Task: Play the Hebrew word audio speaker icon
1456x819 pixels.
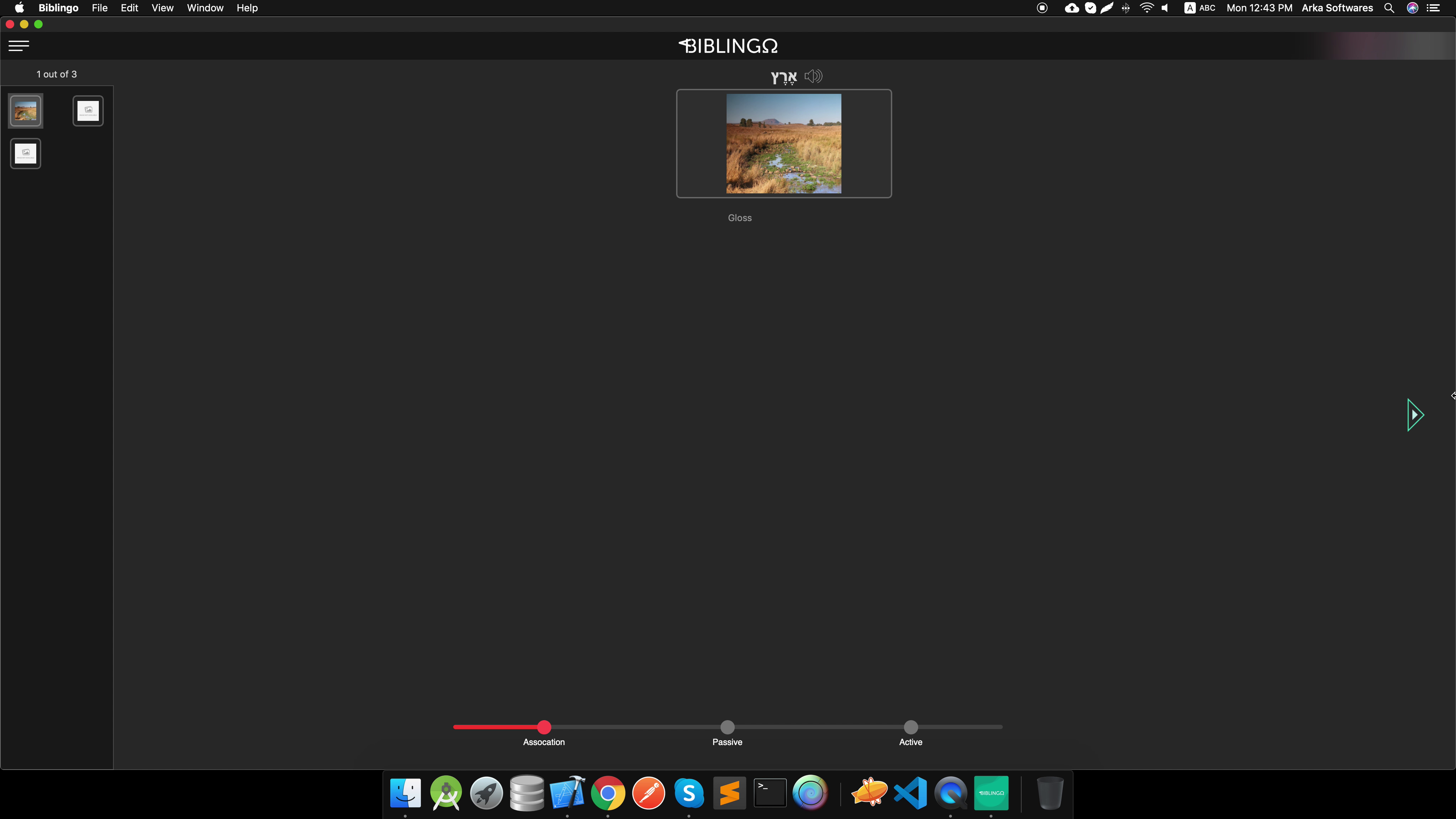Action: coord(813,76)
